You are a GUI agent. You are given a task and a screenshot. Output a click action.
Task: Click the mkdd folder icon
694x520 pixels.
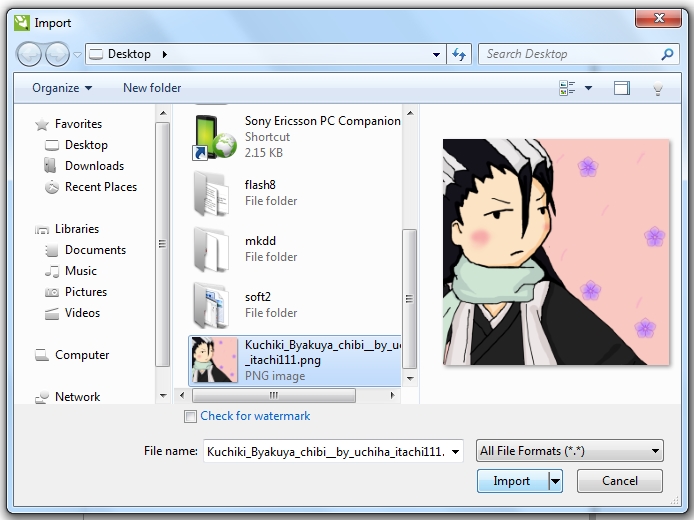coord(212,250)
